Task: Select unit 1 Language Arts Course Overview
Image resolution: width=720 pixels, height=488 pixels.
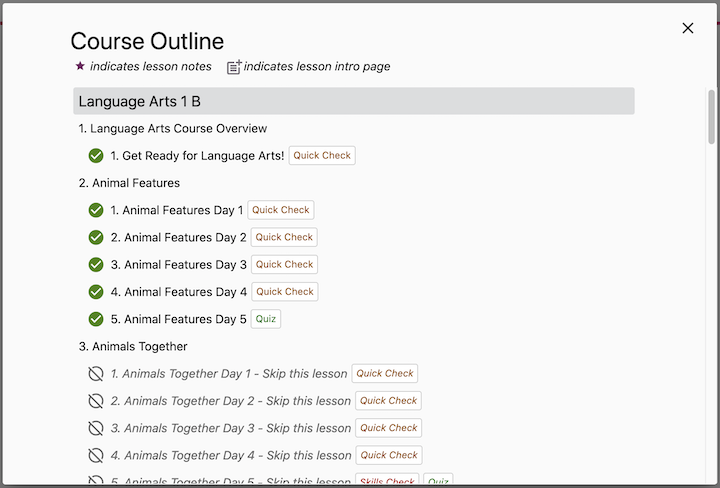Action: tap(172, 128)
